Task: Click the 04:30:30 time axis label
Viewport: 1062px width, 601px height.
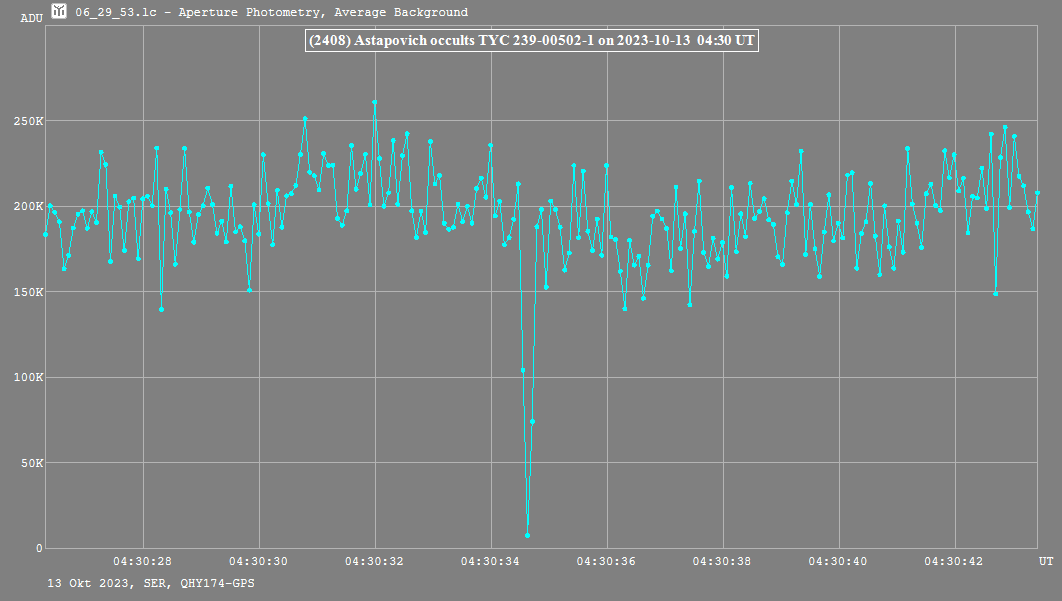Action: (x=259, y=562)
